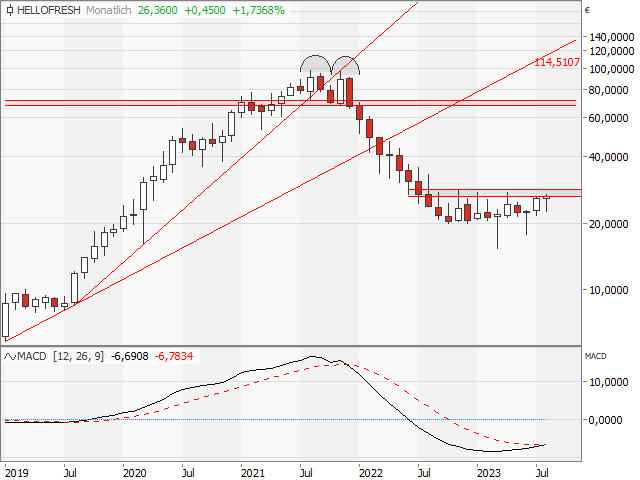Click the percent change +1,7368%
Viewport: 640px width, 480px height.
[258, 10]
